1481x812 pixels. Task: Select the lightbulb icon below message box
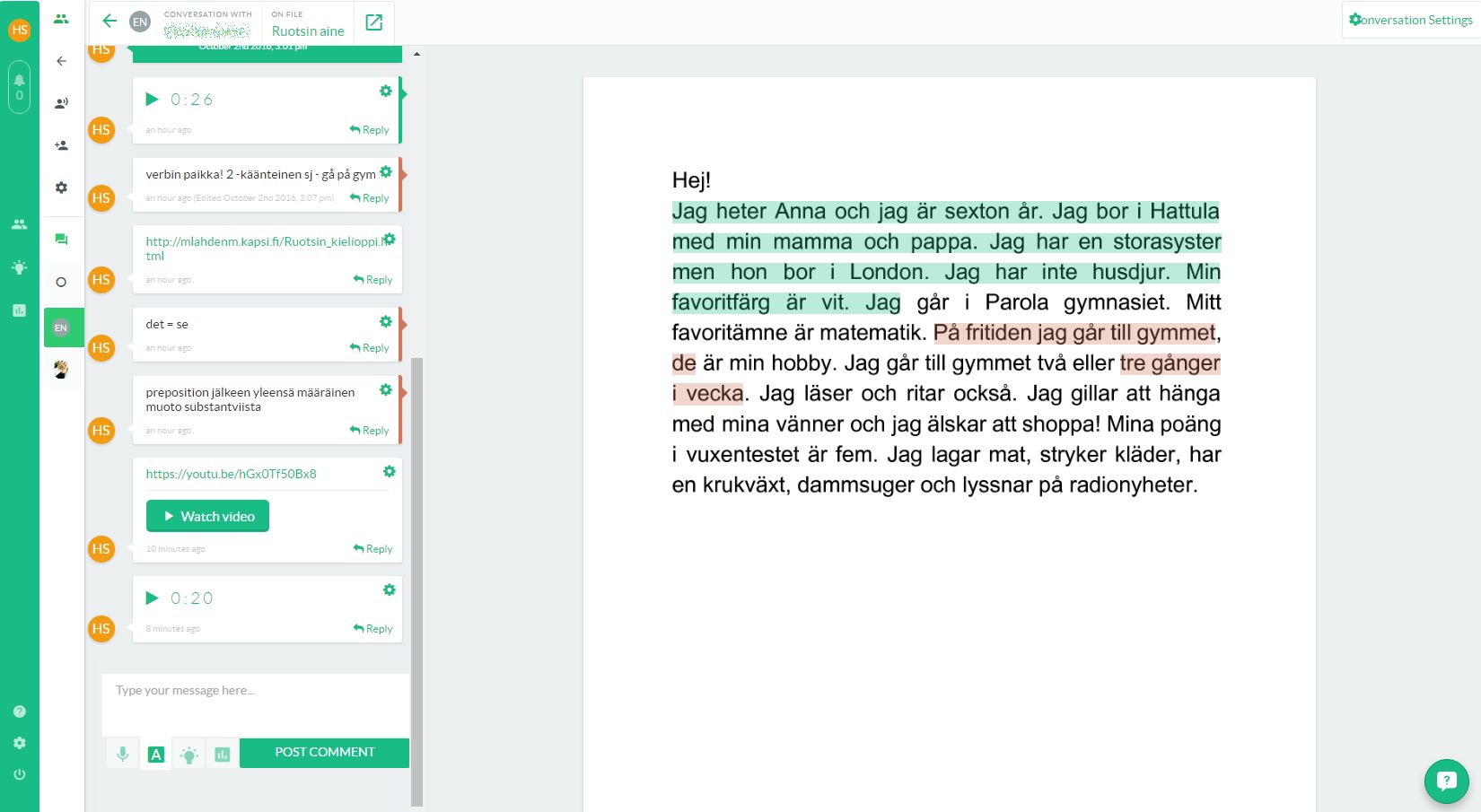[188, 755]
